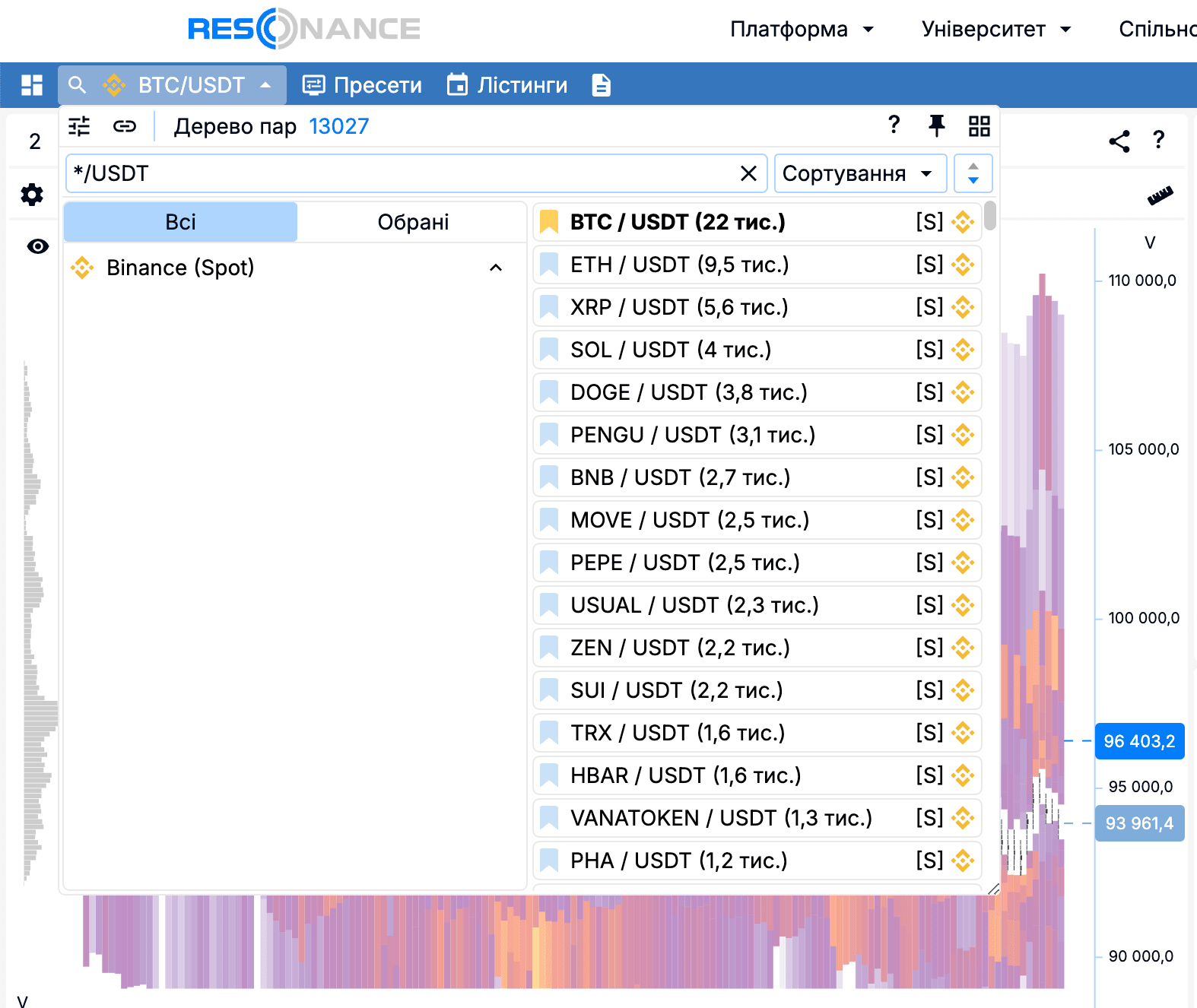Clear the */USDT search text
The width and height of the screenshot is (1197, 1008).
(x=748, y=173)
